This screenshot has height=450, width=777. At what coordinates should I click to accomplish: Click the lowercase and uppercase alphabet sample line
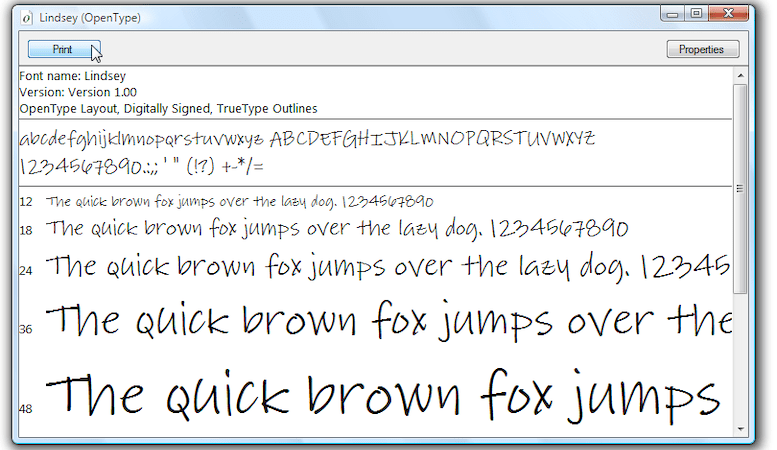[x=307, y=139]
